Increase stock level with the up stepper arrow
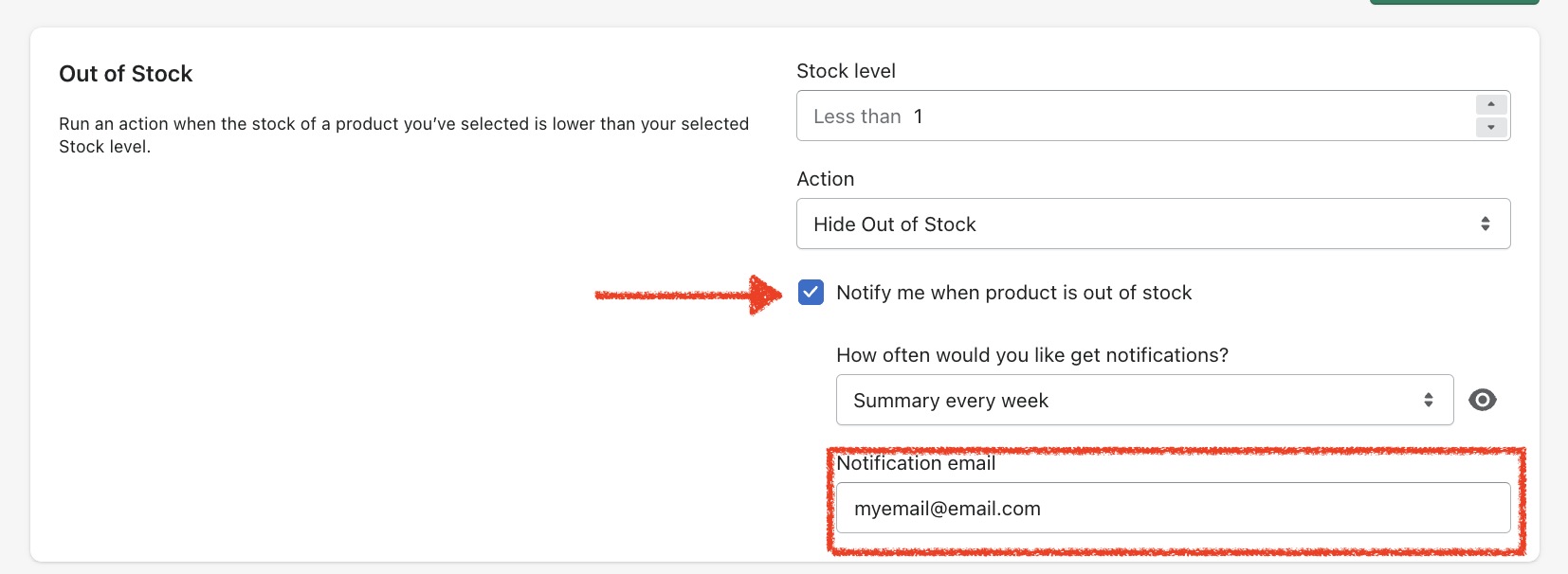The image size is (1568, 574). (x=1491, y=104)
